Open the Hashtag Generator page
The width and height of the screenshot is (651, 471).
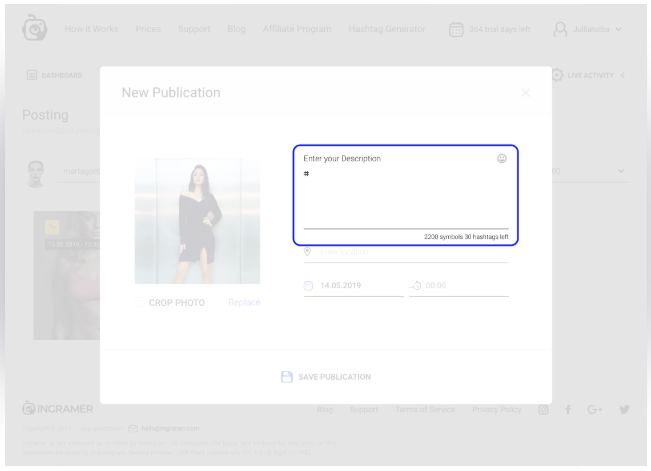[387, 29]
